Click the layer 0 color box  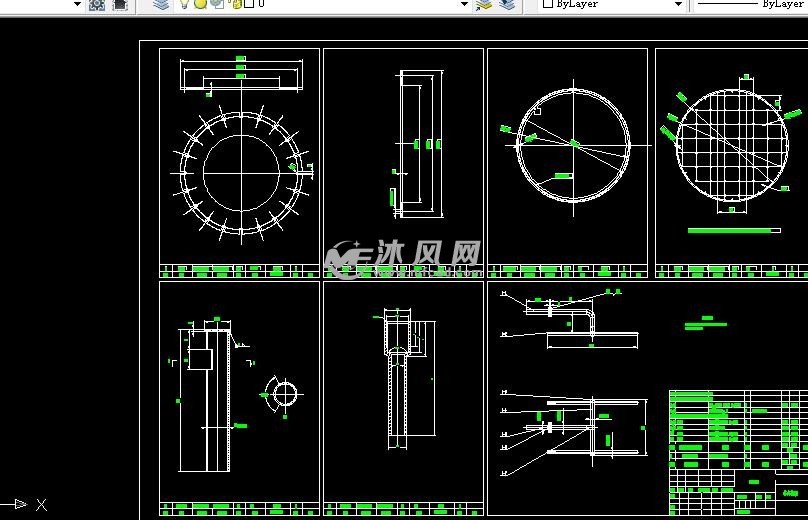(x=249, y=4)
